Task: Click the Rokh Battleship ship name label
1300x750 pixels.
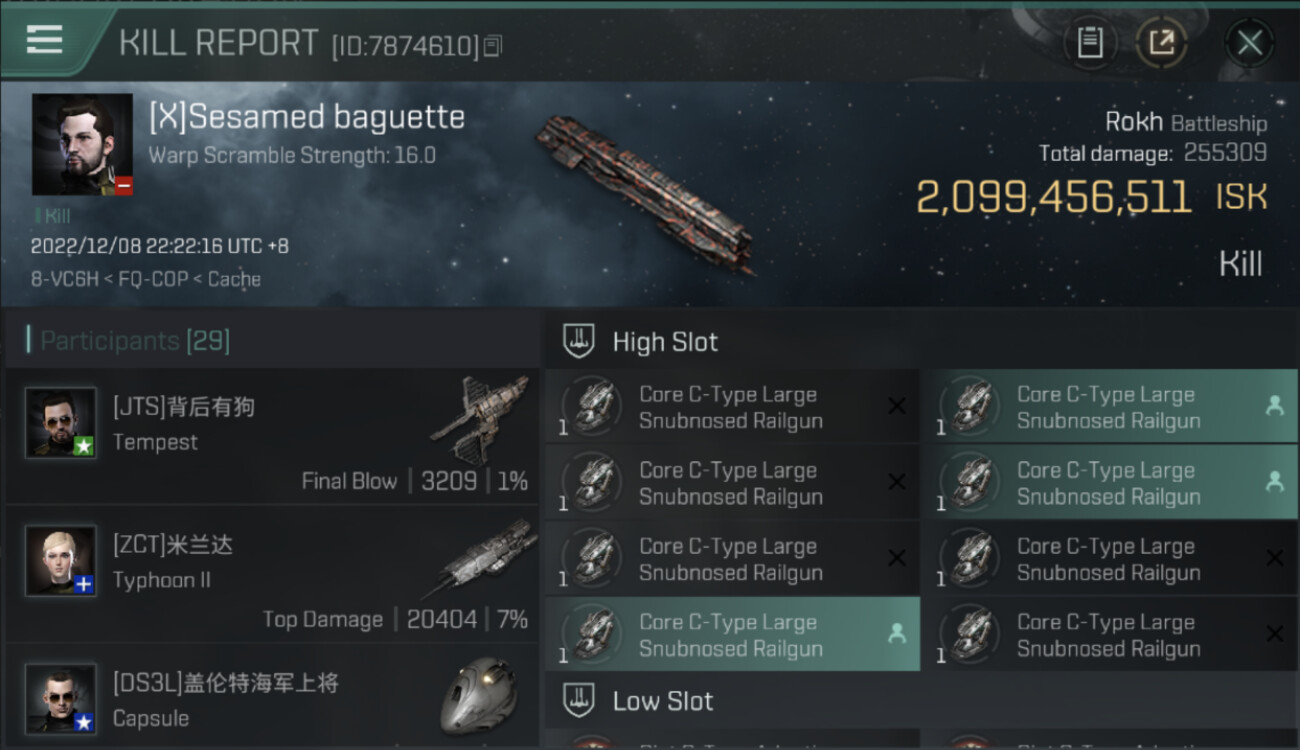Action: (x=1185, y=123)
